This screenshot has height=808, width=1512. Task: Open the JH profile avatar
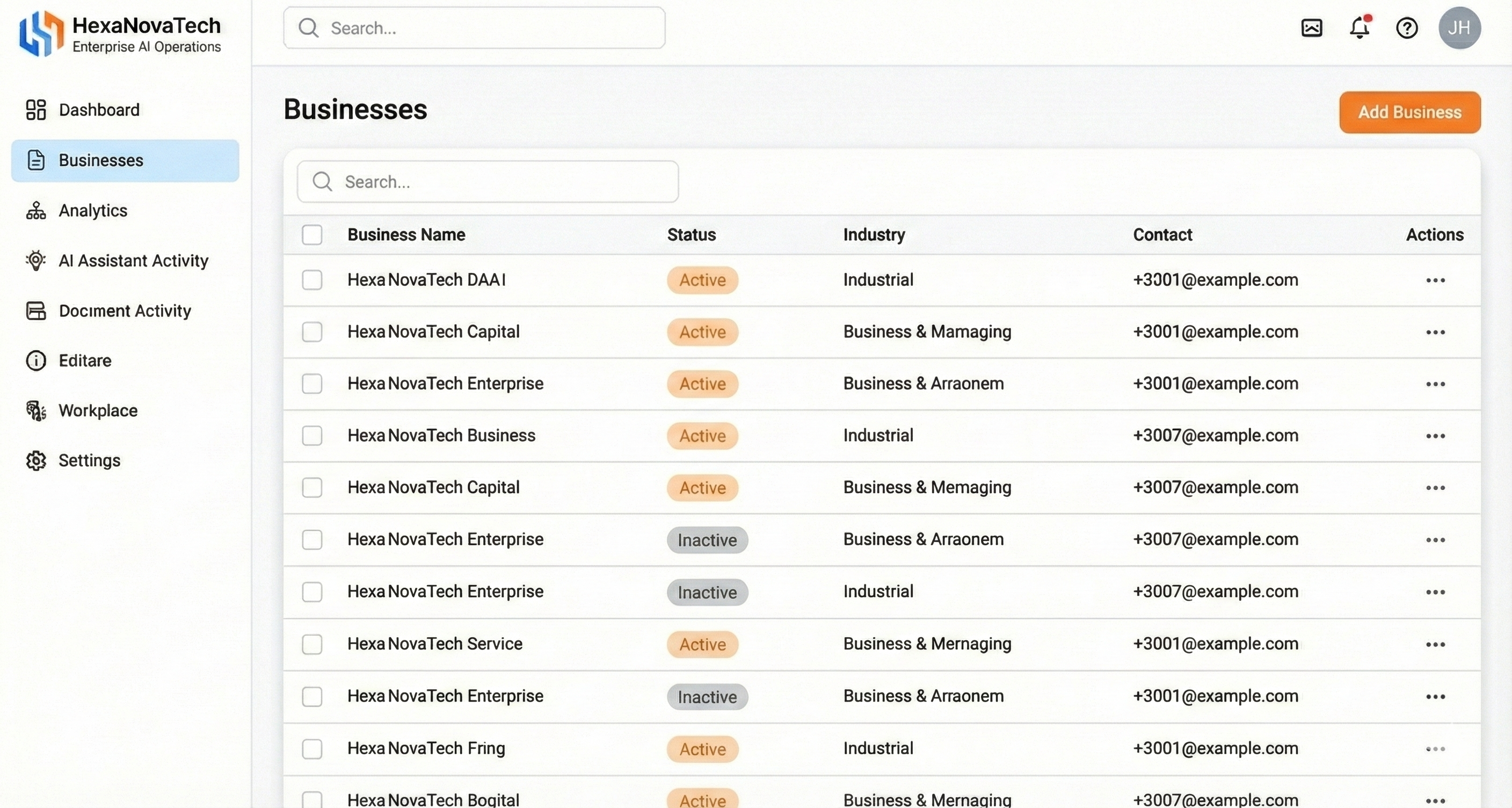(1460, 27)
